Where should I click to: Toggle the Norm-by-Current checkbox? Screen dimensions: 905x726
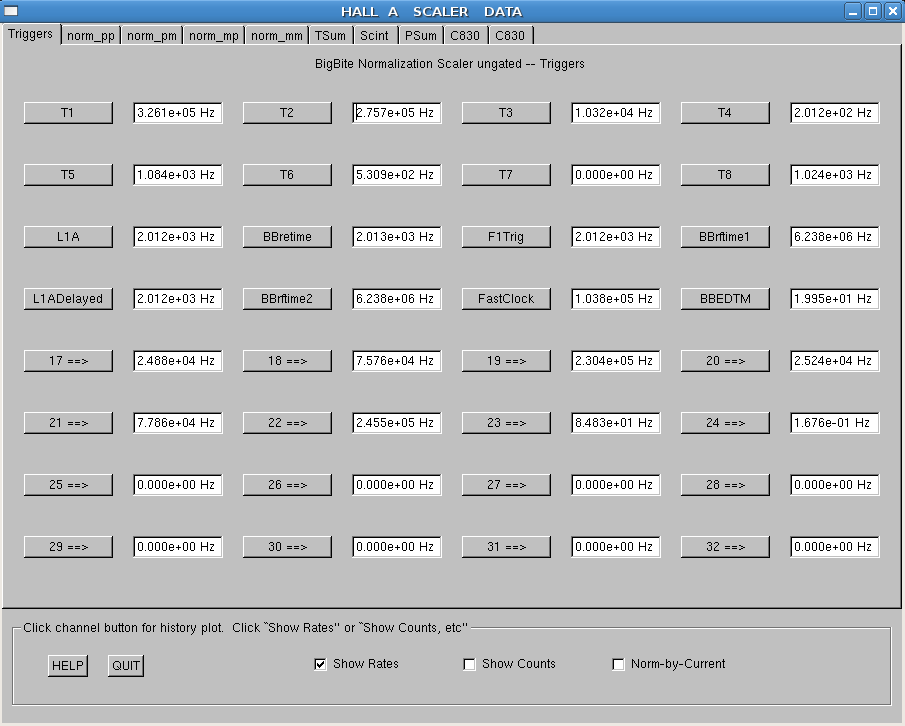618,664
